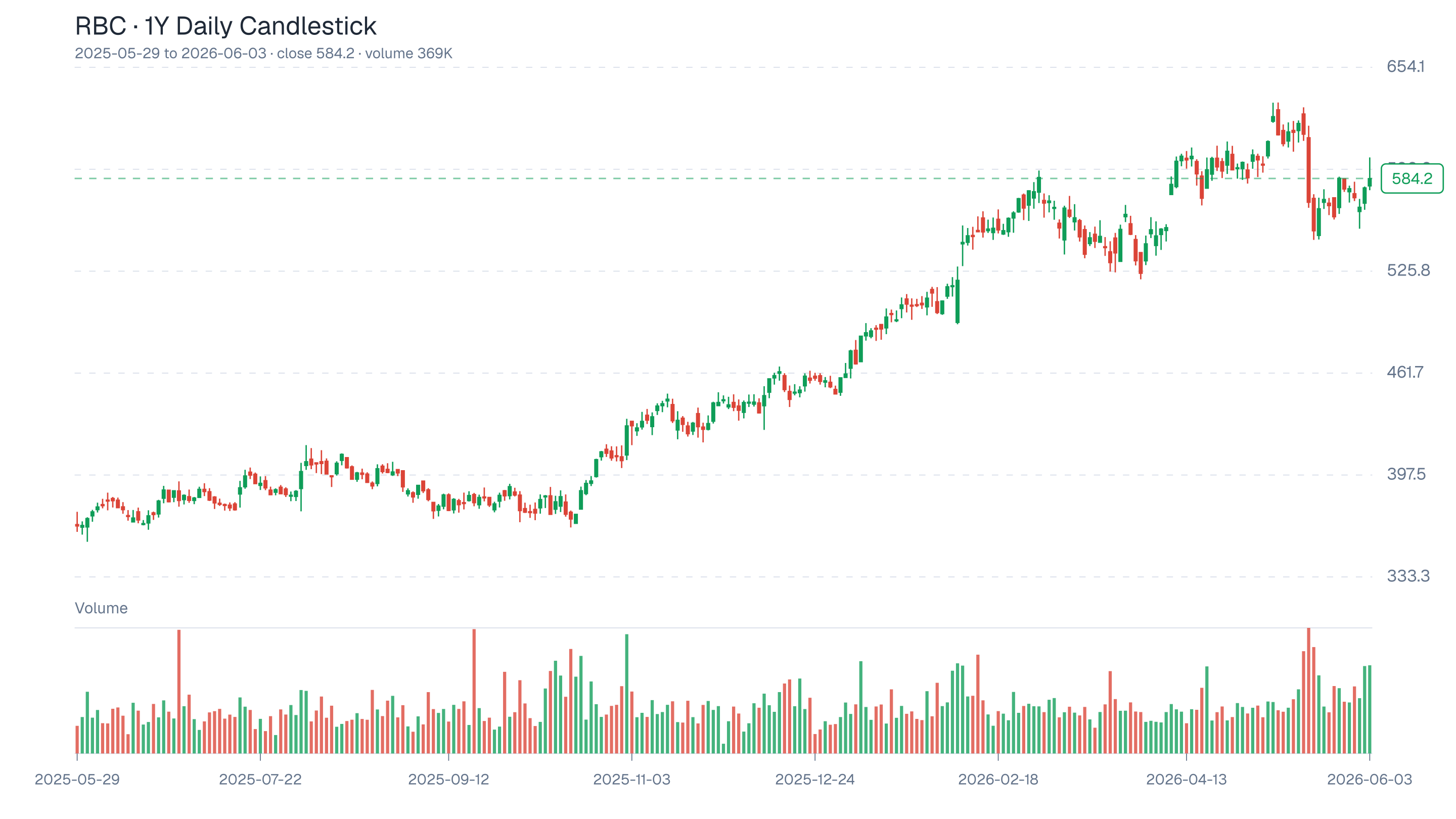Screen dimensions: 1456x819
Task: Select the 2025-12-24 date axis label
Action: [814, 780]
